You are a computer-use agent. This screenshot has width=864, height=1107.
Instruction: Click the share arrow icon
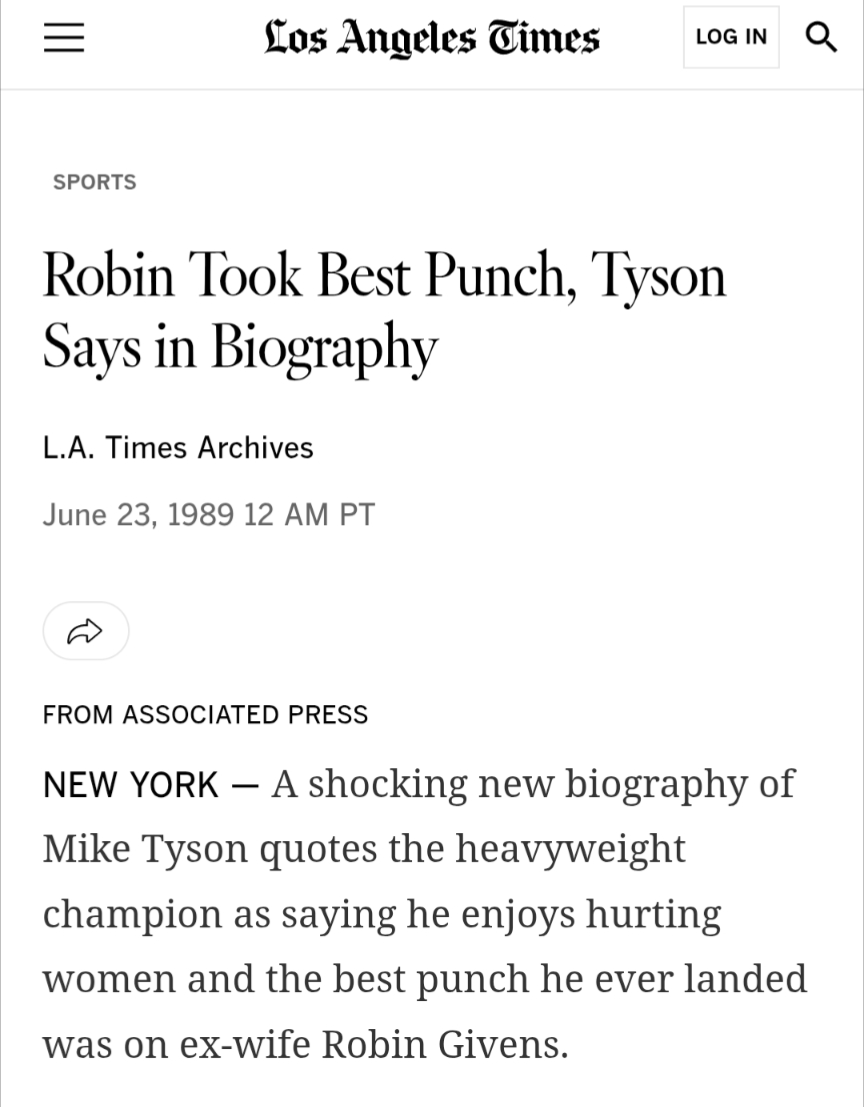click(86, 631)
